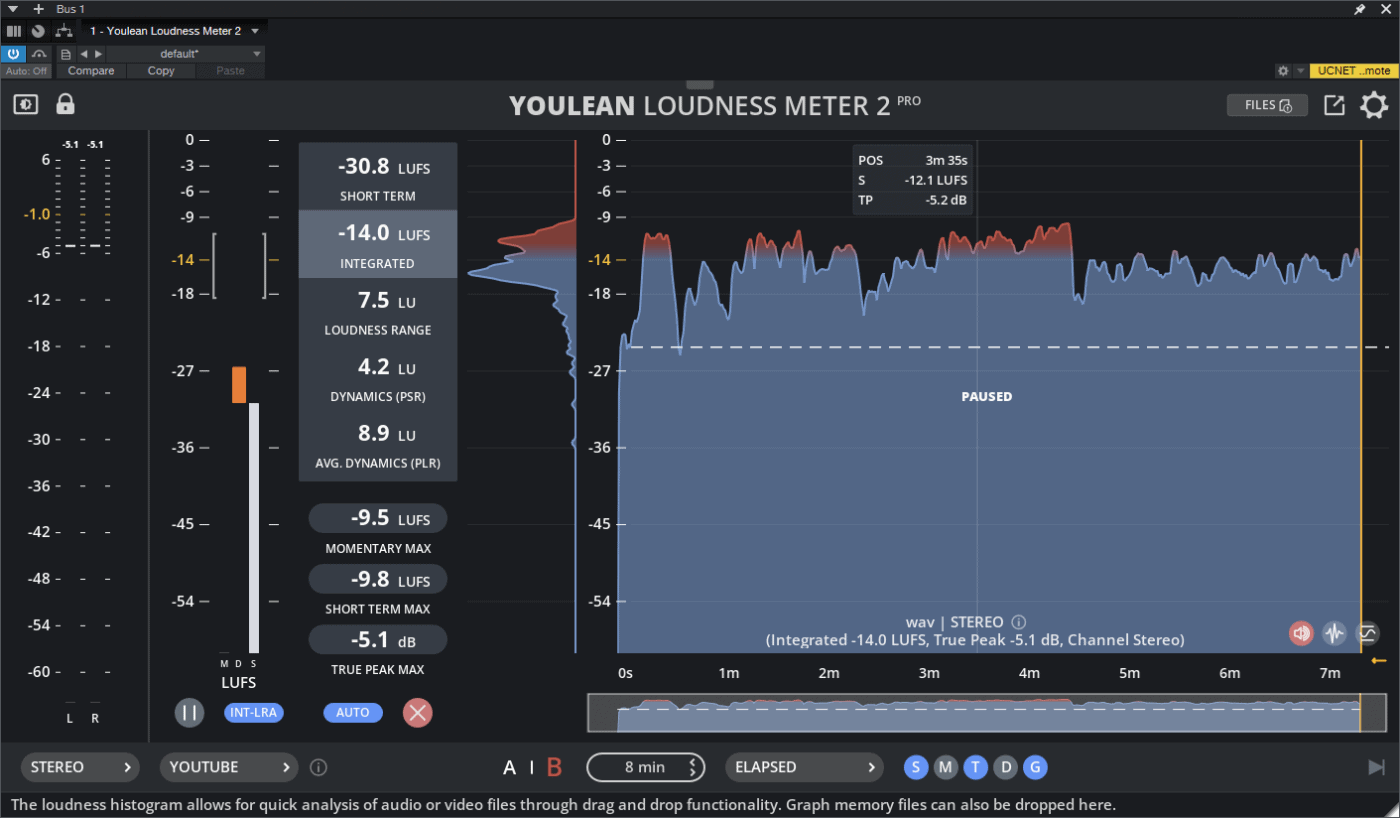This screenshot has height=818, width=1400.
Task: Expand the triangle menu before Bus 1
Action: tap(12, 8)
